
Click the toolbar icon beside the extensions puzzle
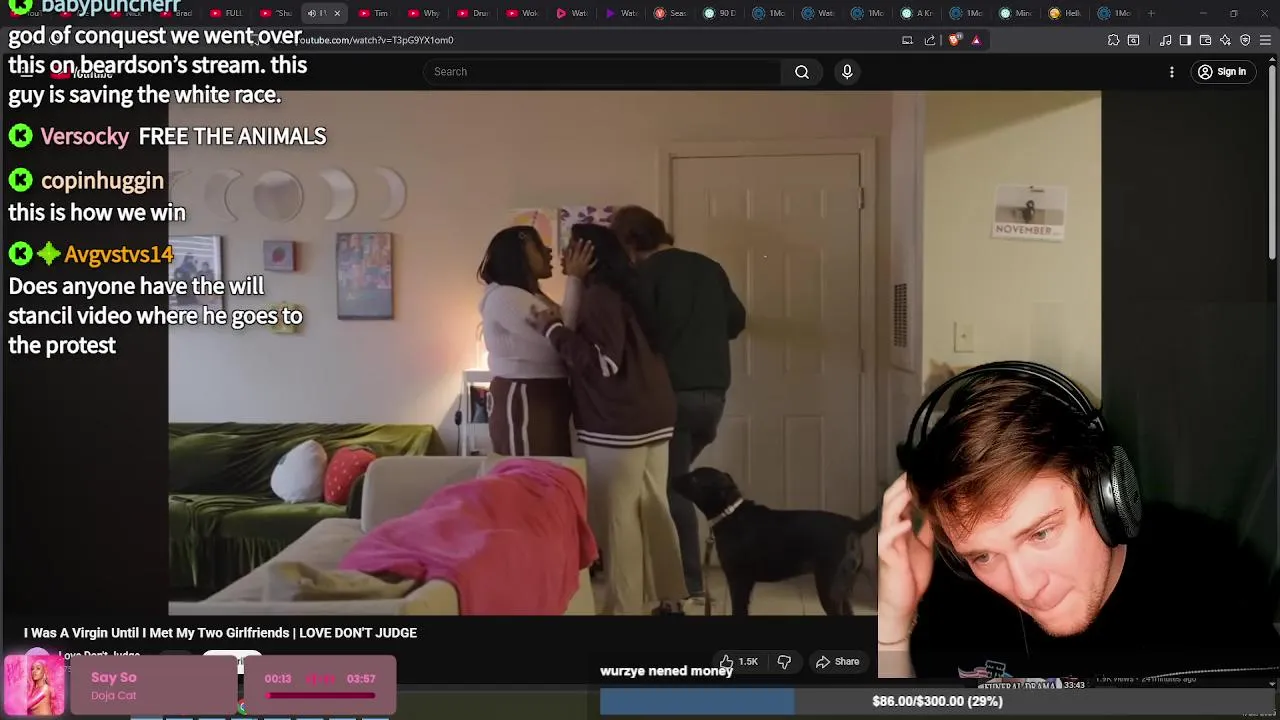tap(1133, 40)
